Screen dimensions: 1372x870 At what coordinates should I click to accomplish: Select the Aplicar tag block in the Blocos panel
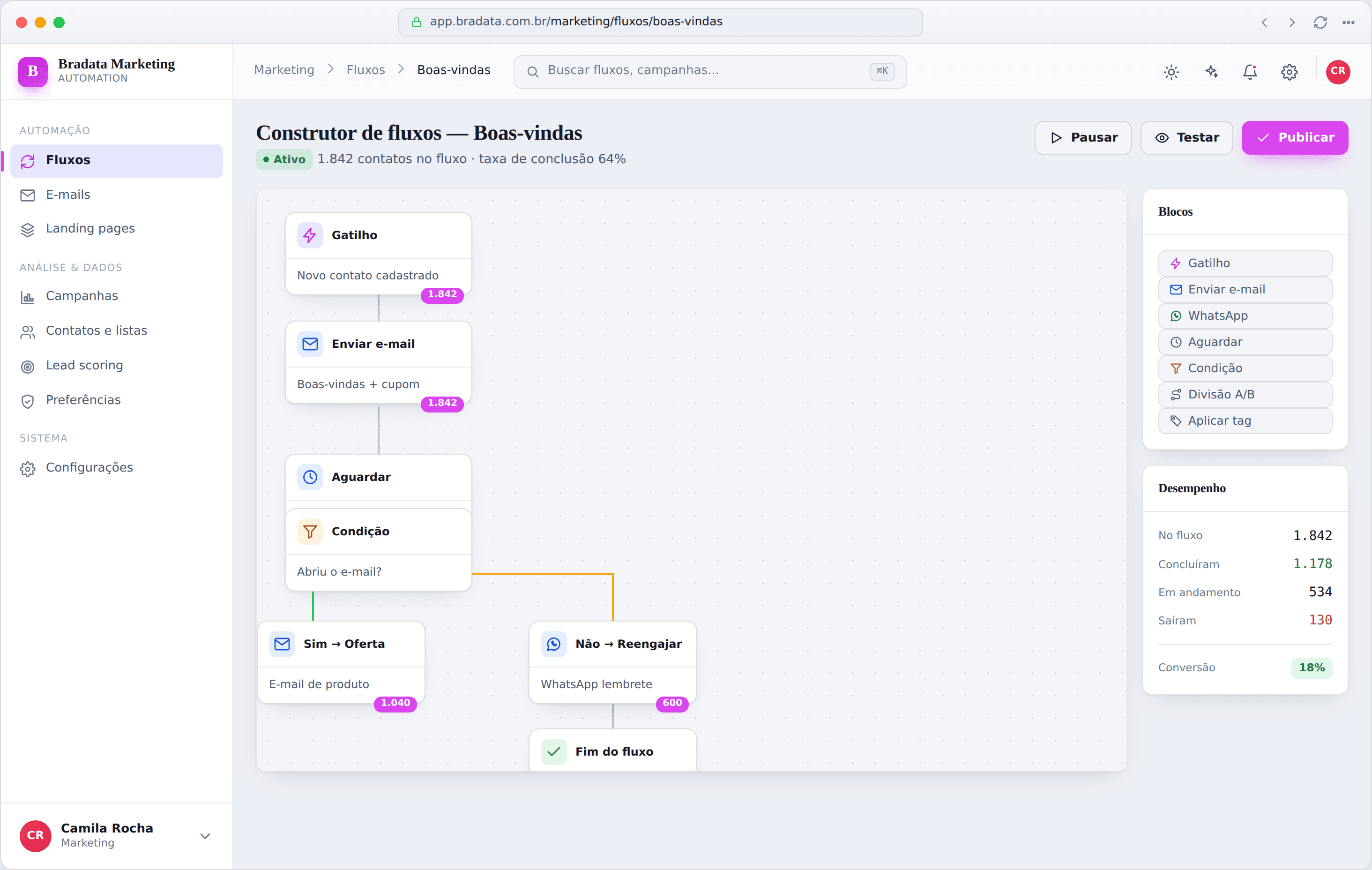point(1245,420)
